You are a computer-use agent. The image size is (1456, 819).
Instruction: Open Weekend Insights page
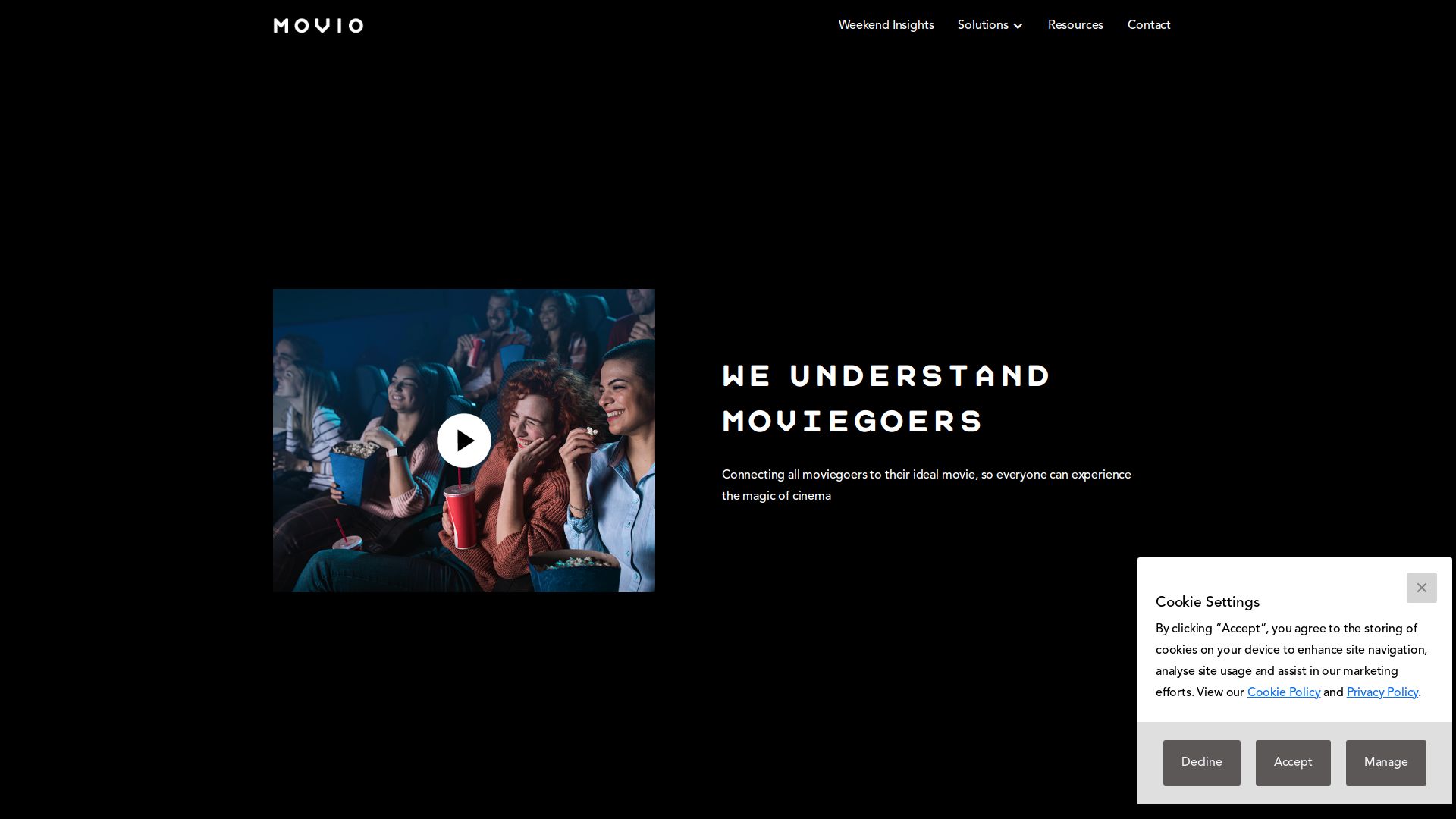click(x=886, y=25)
